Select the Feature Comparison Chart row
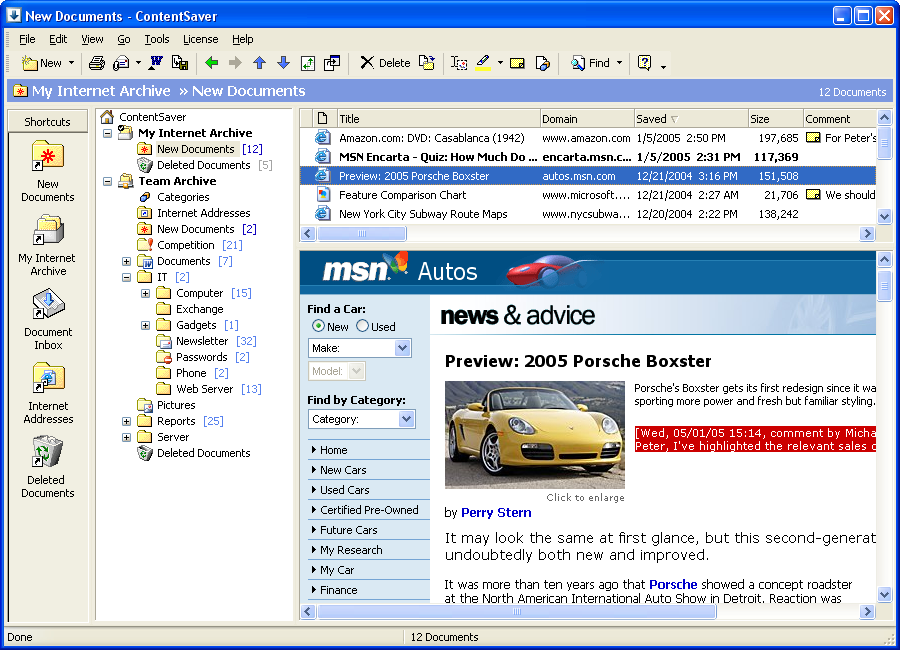Screen dimensions: 900x650 588,195
